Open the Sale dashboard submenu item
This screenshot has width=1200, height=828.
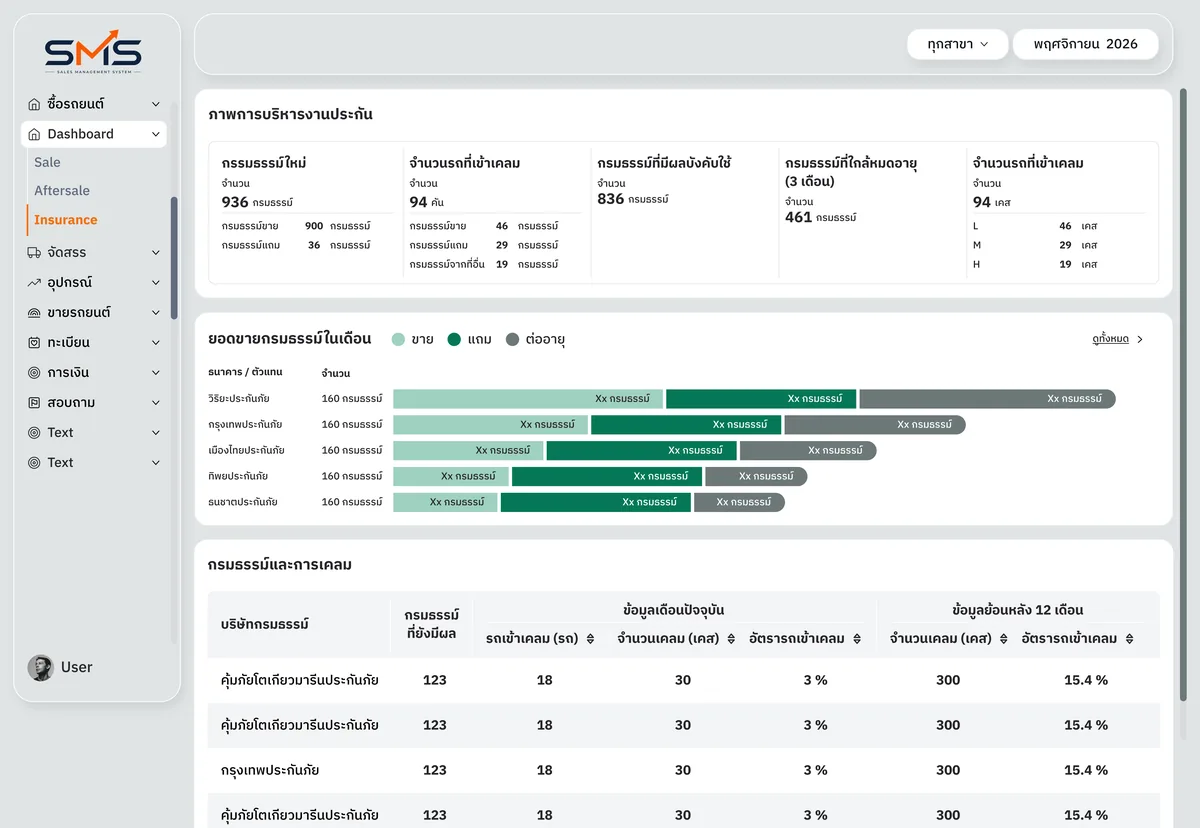tap(47, 162)
